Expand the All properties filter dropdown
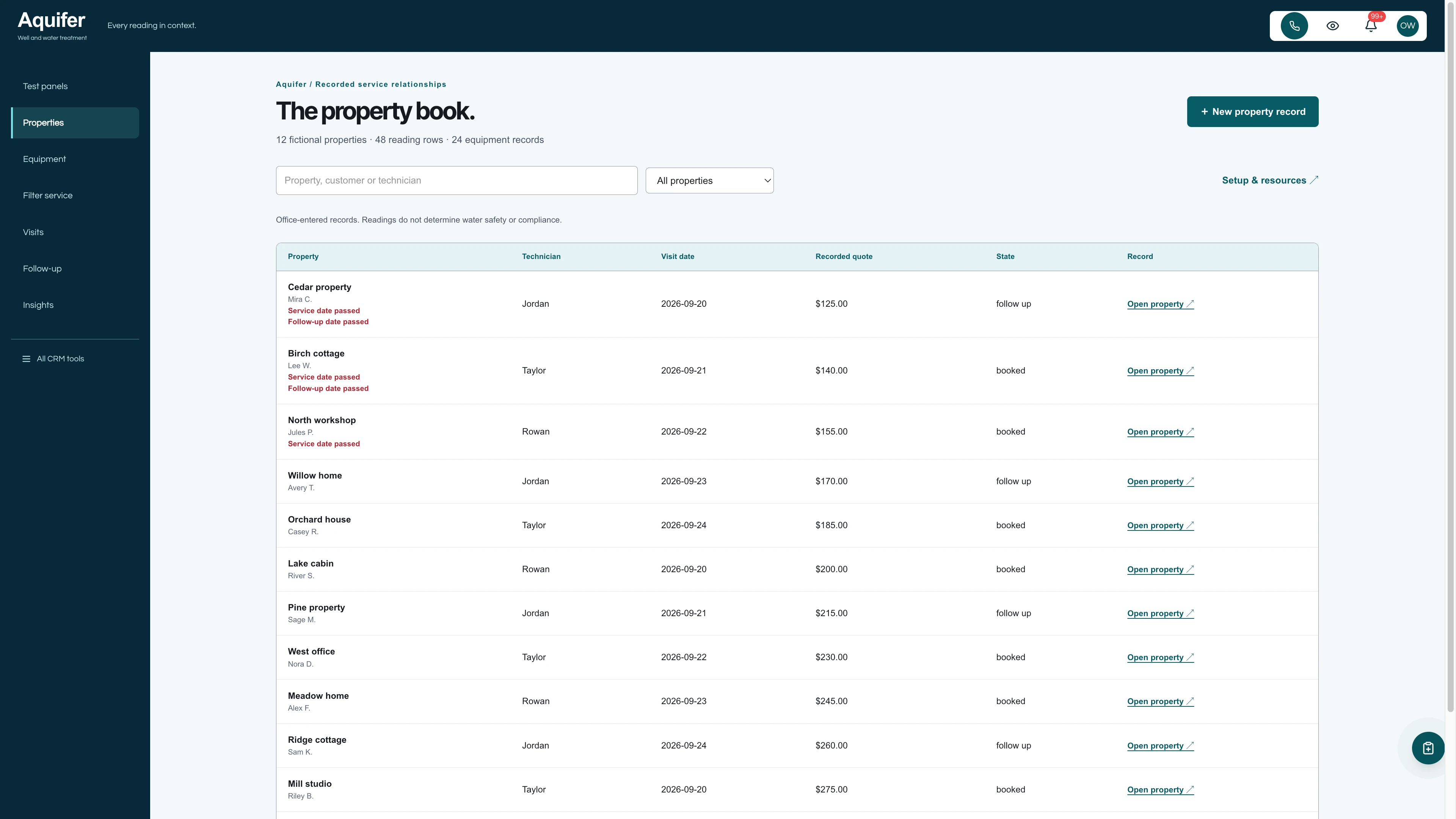Screen dimensions: 1456x819 point(709,181)
